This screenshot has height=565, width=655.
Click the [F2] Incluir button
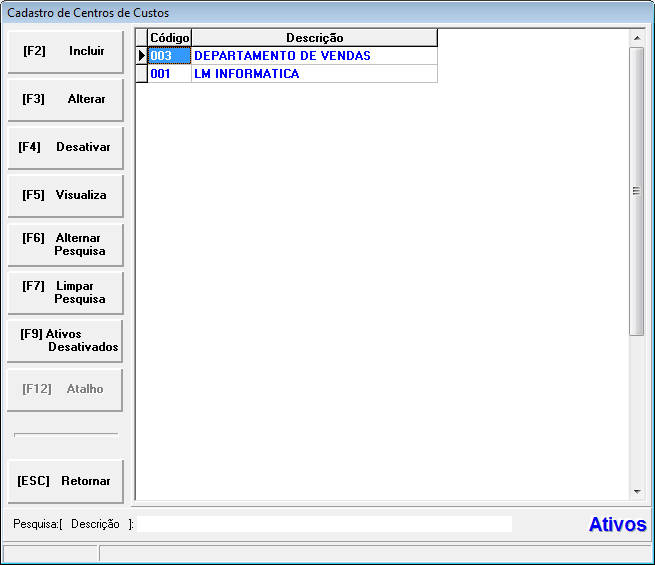(x=65, y=52)
